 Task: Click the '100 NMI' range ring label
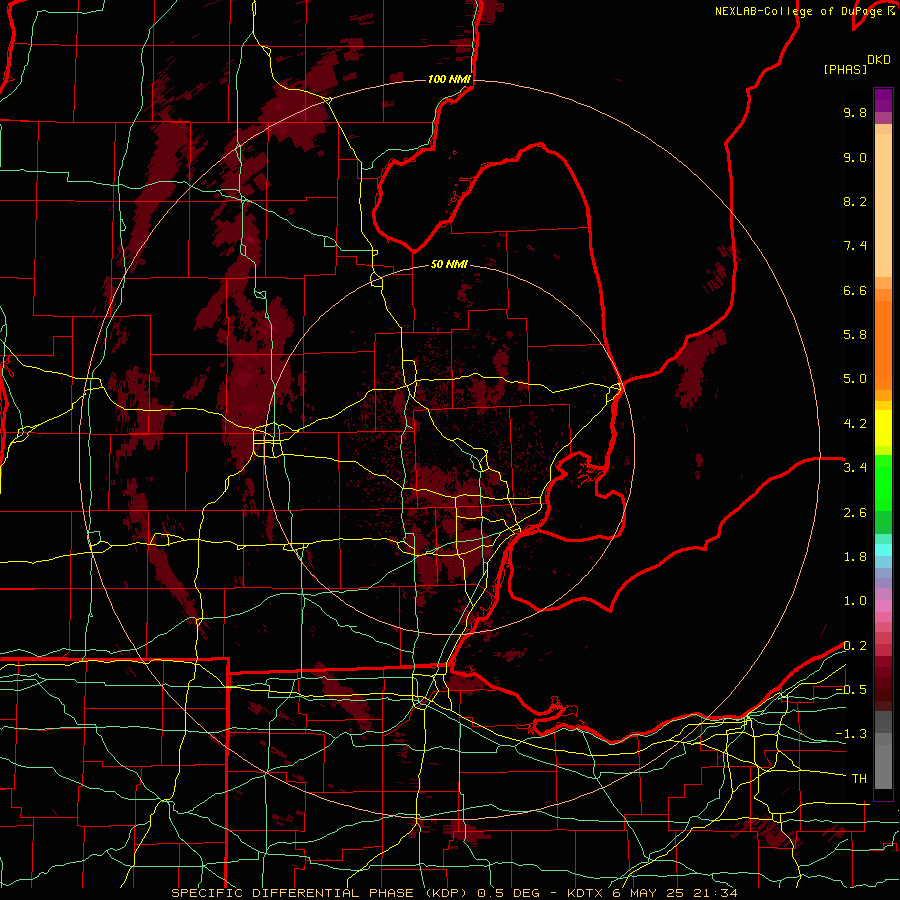coord(449,79)
